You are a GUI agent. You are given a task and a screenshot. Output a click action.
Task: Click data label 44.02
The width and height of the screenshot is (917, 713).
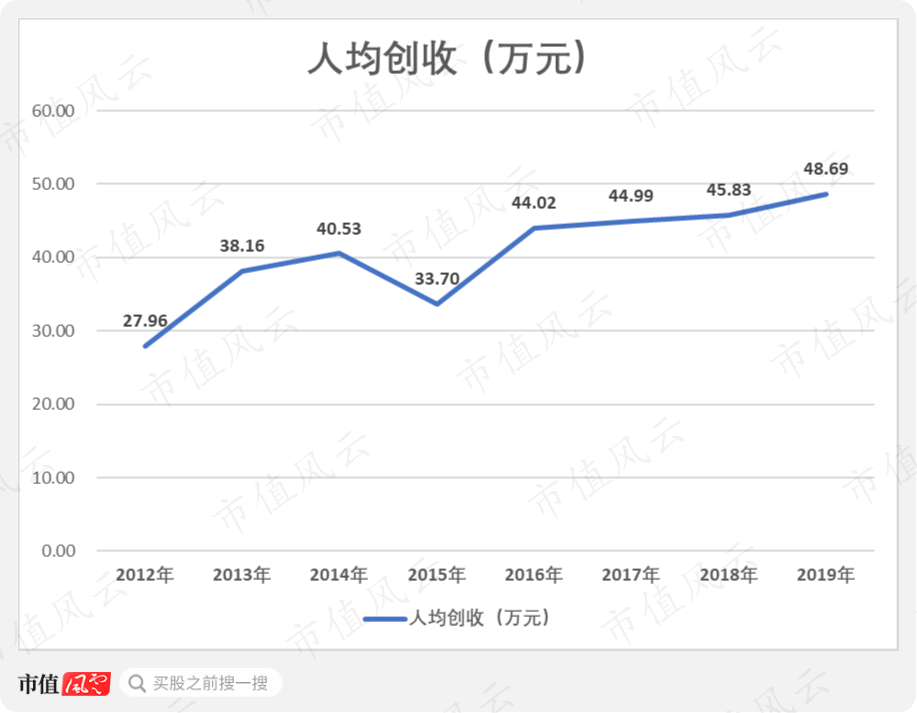click(534, 203)
